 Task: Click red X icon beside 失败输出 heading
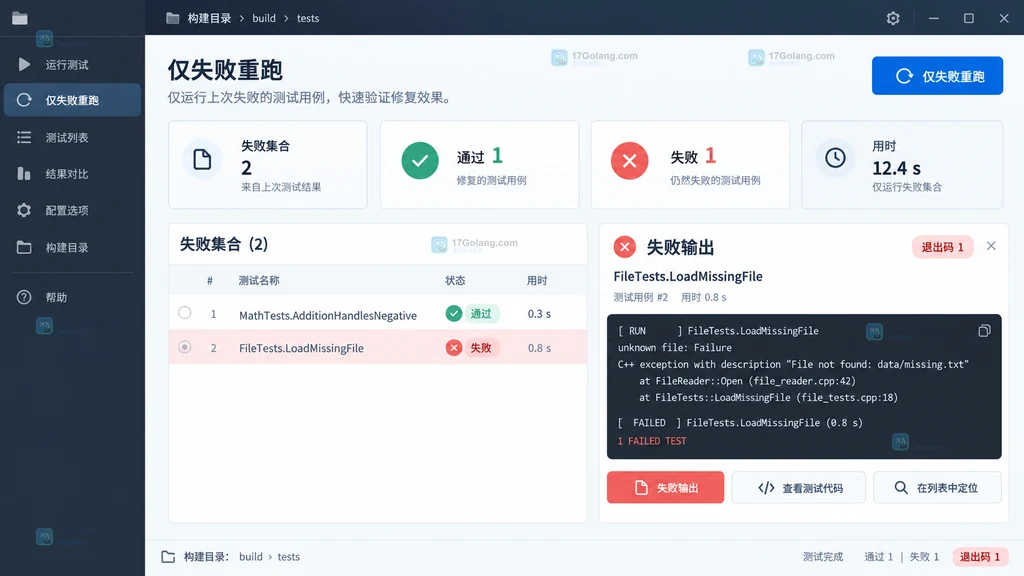coord(624,247)
